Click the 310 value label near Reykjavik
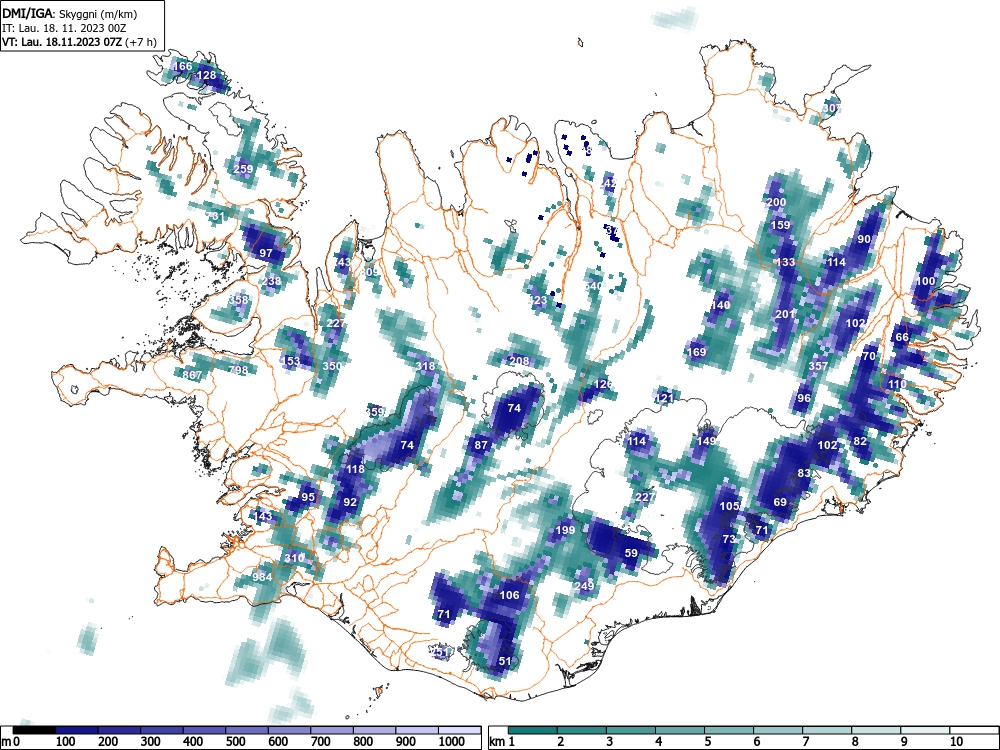The height and width of the screenshot is (750, 1000). (x=294, y=558)
